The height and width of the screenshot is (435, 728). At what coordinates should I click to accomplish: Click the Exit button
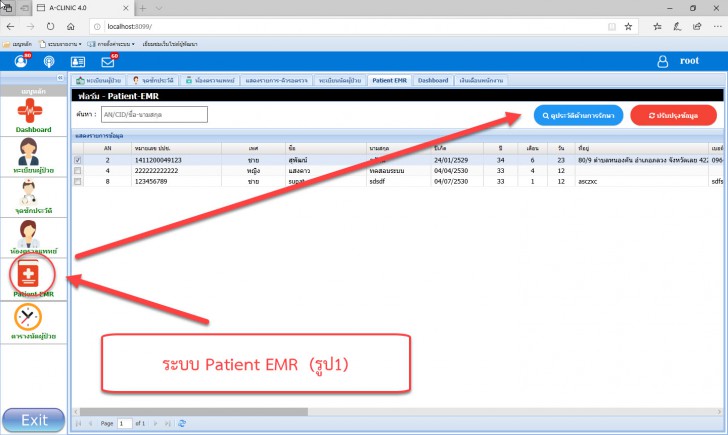coord(33,420)
